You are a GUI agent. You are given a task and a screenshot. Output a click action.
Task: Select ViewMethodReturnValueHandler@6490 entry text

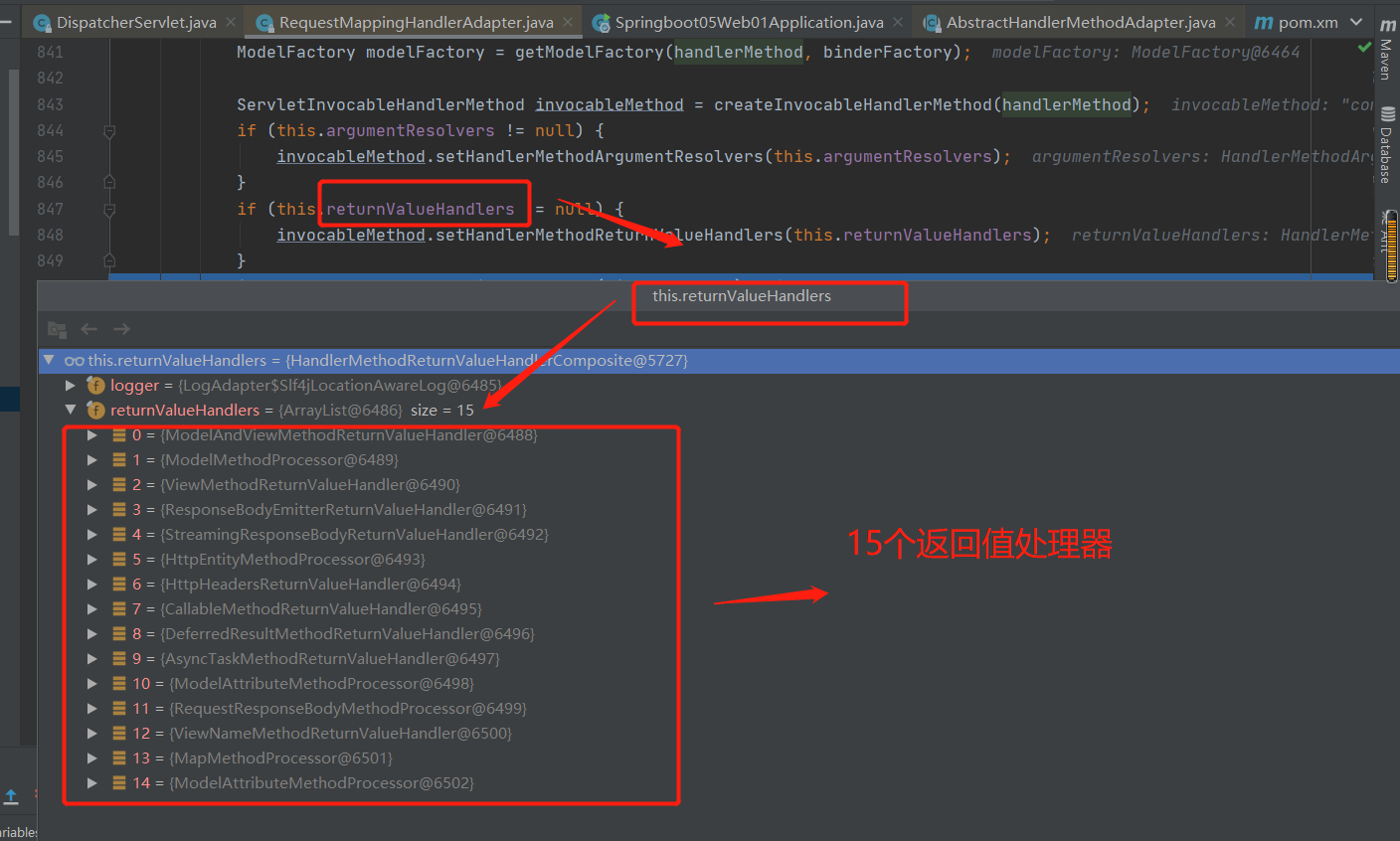[x=310, y=484]
